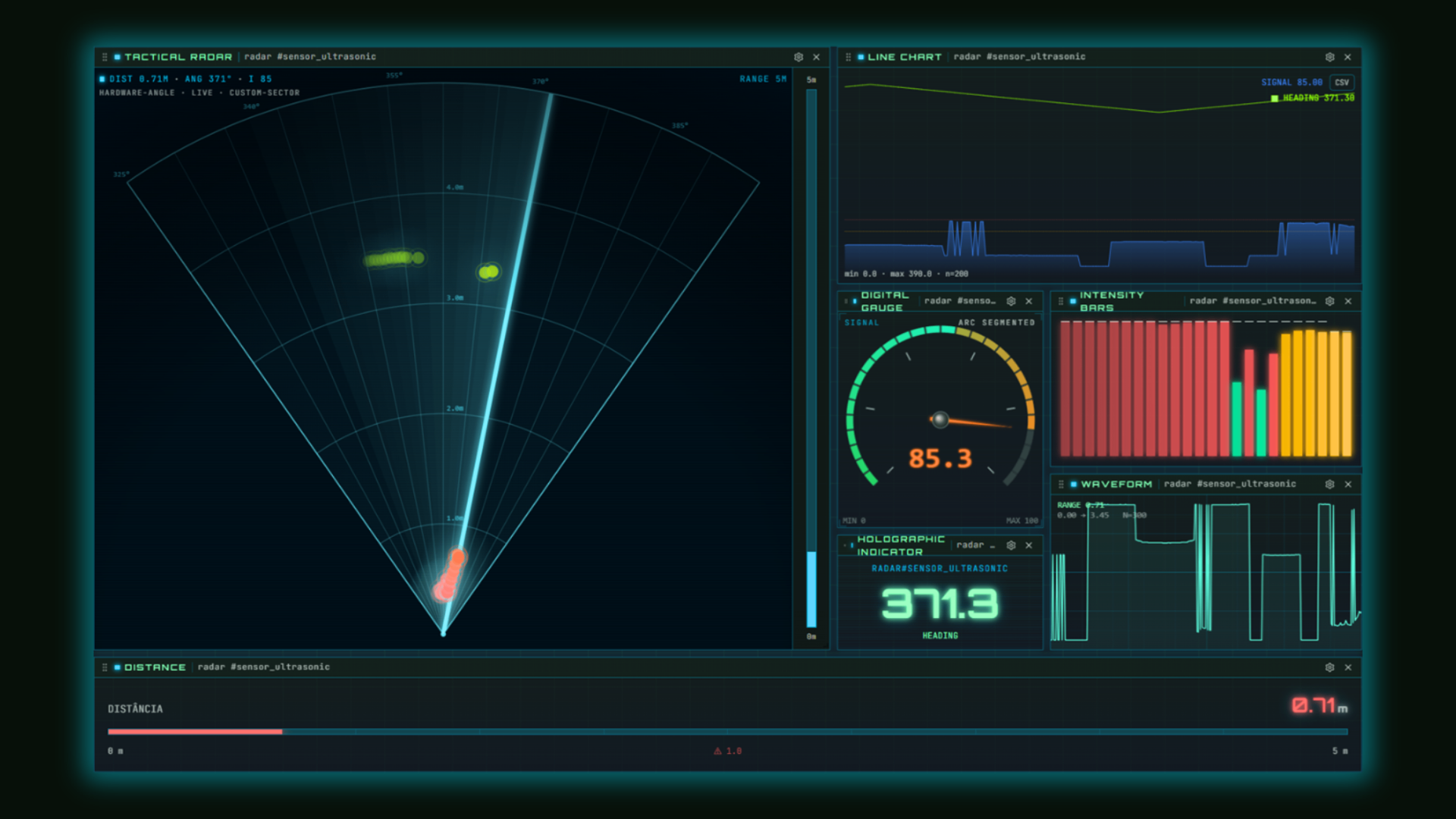Click the 1.0 warning threshold marker
The height and width of the screenshot is (819, 1456).
click(727, 751)
